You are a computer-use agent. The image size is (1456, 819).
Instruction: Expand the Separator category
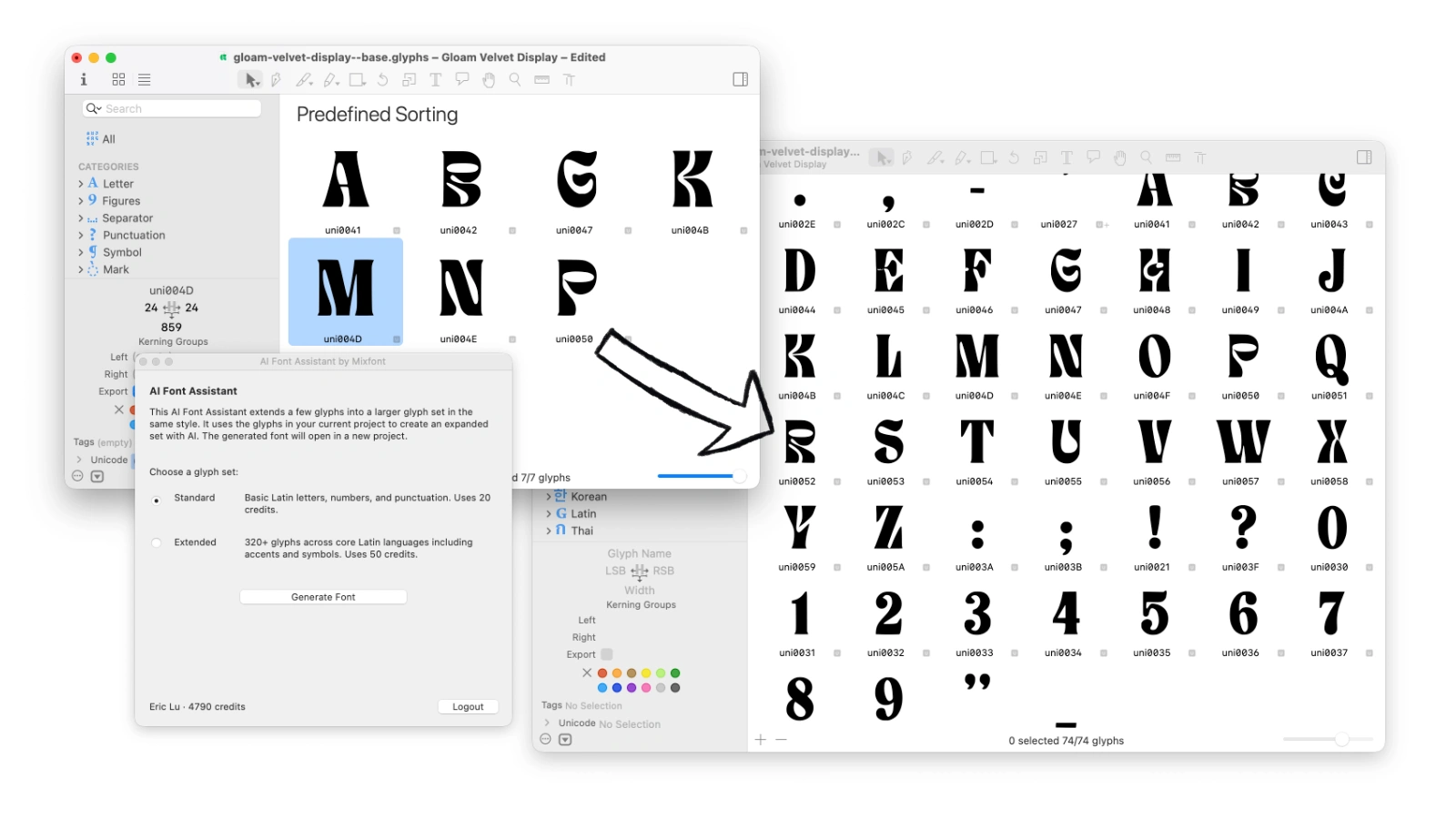coord(81,218)
